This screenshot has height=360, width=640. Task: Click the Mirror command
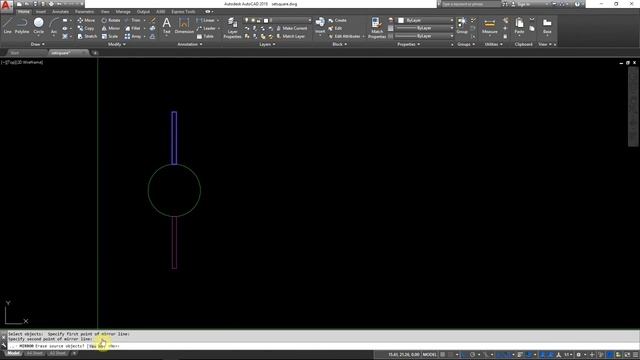[111, 28]
